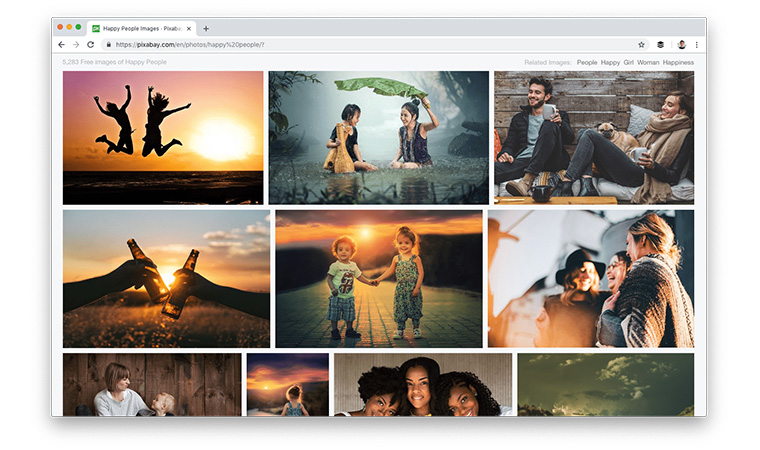Bookmark this page with the star icon

pos(642,45)
